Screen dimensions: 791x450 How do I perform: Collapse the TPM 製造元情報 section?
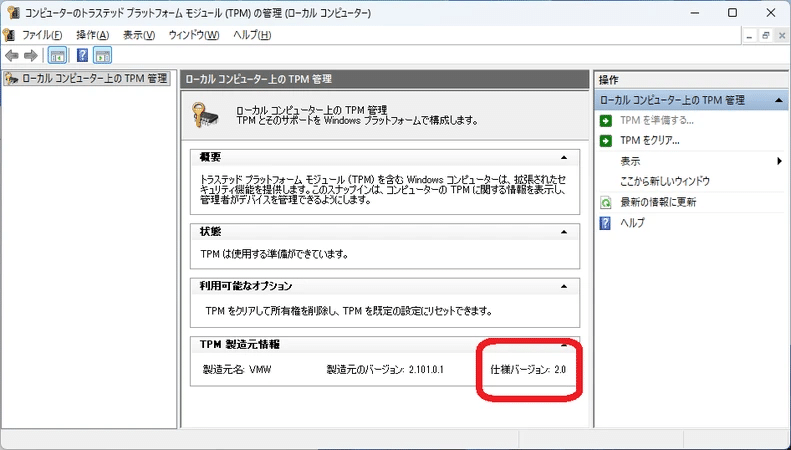pyautogui.click(x=564, y=346)
